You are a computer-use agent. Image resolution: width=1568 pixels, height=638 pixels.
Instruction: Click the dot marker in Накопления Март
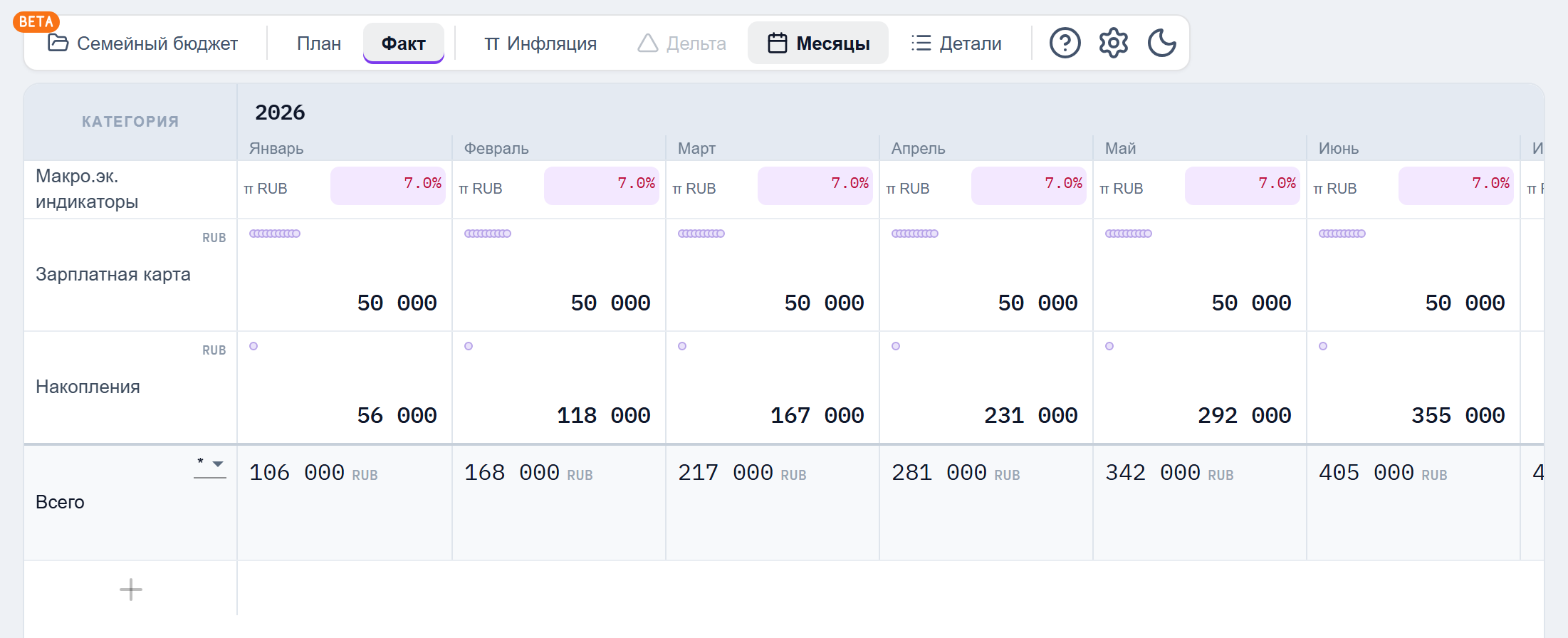(x=682, y=346)
